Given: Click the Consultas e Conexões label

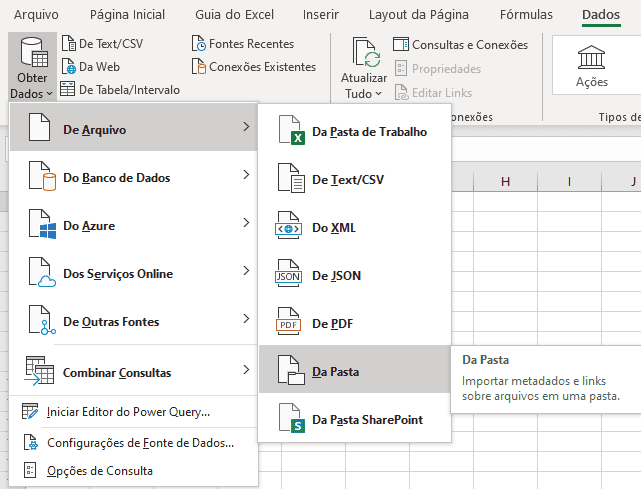Looking at the screenshot, I should (470, 45).
